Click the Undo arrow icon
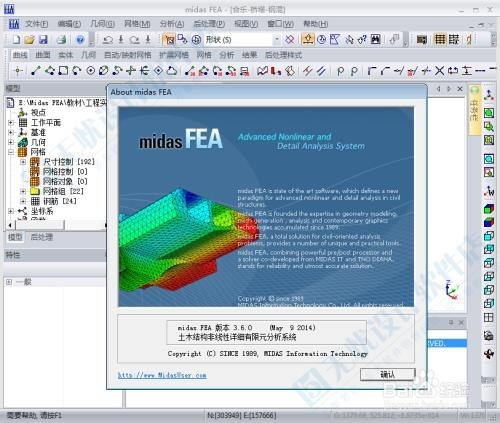The width and height of the screenshot is (500, 423). pos(107,40)
